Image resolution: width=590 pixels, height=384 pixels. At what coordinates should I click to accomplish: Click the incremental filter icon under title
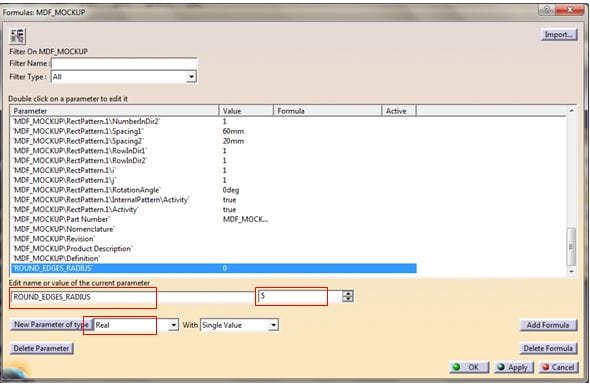click(17, 36)
